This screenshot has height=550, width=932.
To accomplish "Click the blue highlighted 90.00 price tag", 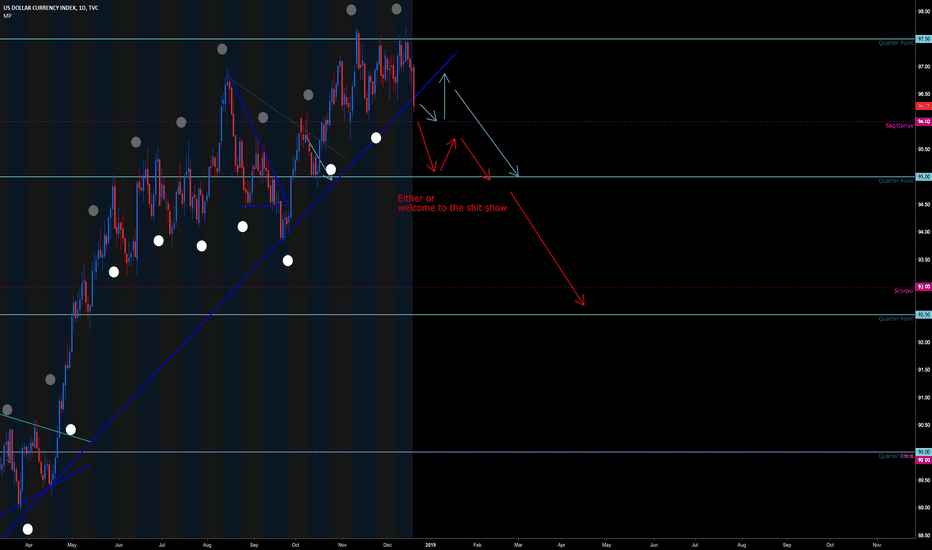I will (924, 452).
